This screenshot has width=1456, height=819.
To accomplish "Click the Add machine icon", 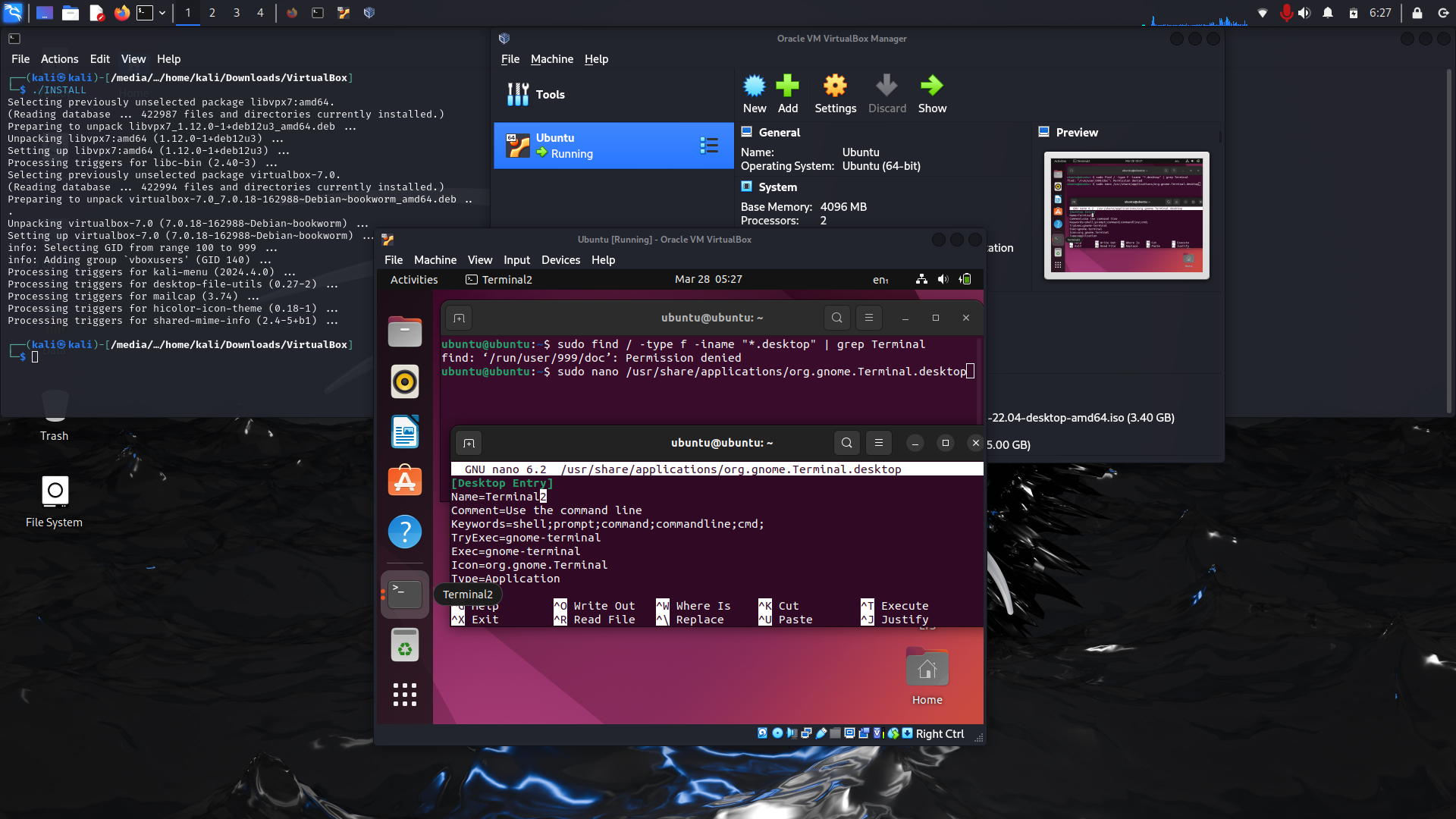I will click(787, 86).
